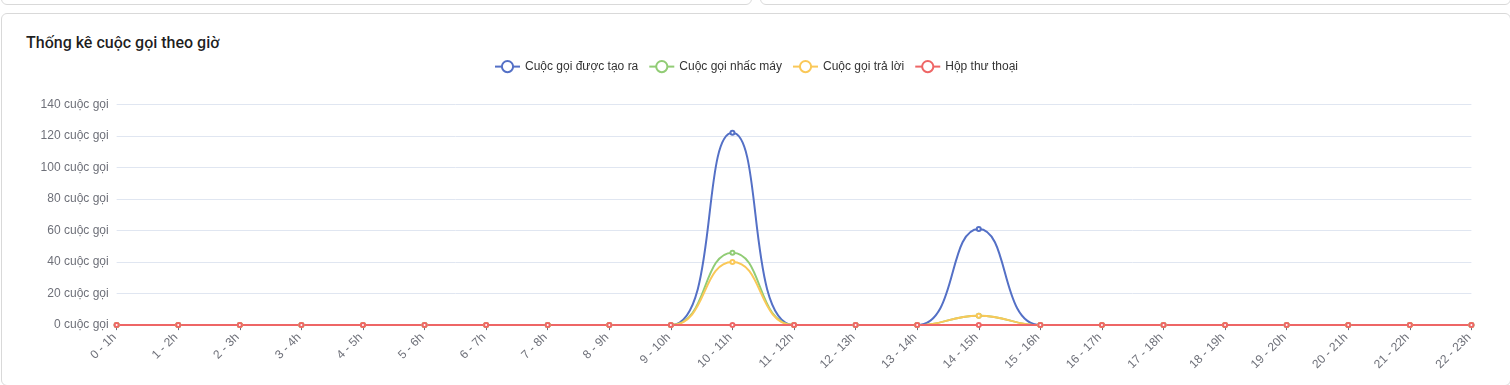Click the '3 - 4h' hour label
The width and height of the screenshot is (1510, 385).
pos(288,346)
